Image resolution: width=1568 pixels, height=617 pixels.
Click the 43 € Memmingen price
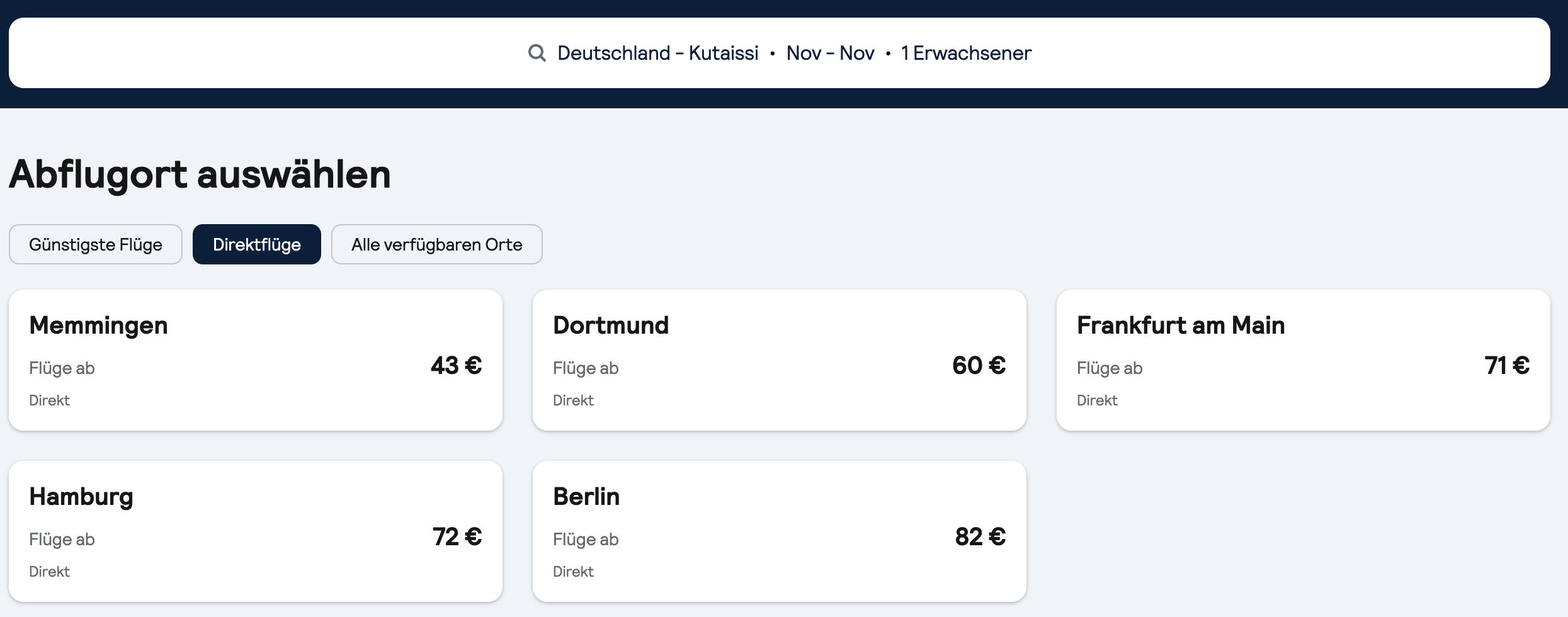pos(457,366)
